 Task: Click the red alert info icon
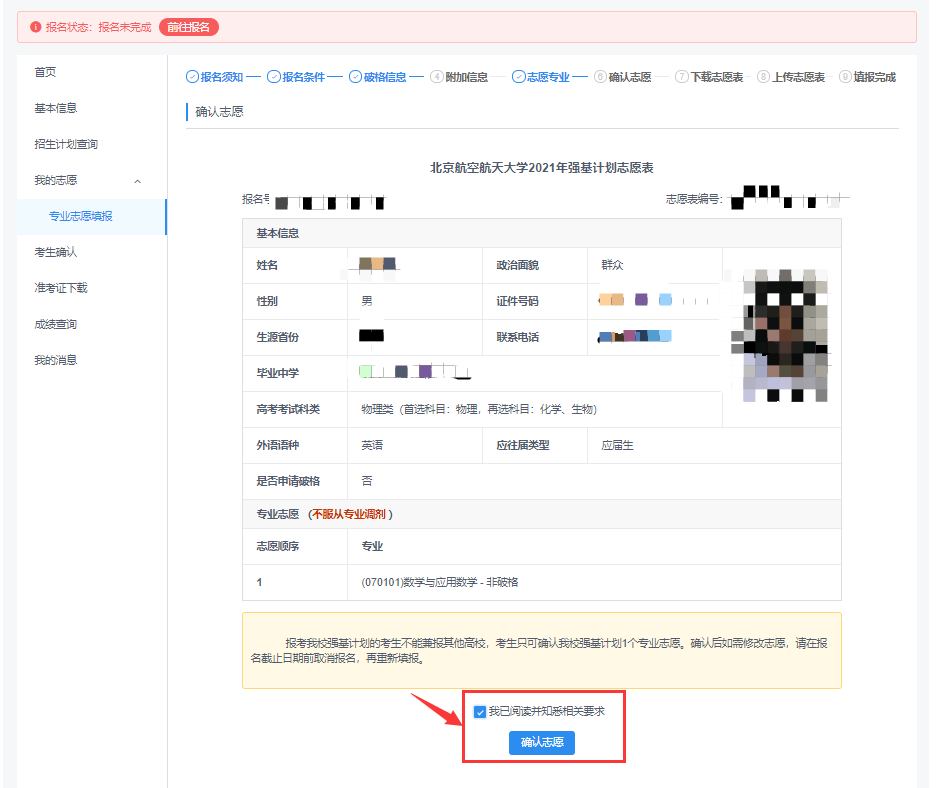pos(35,27)
